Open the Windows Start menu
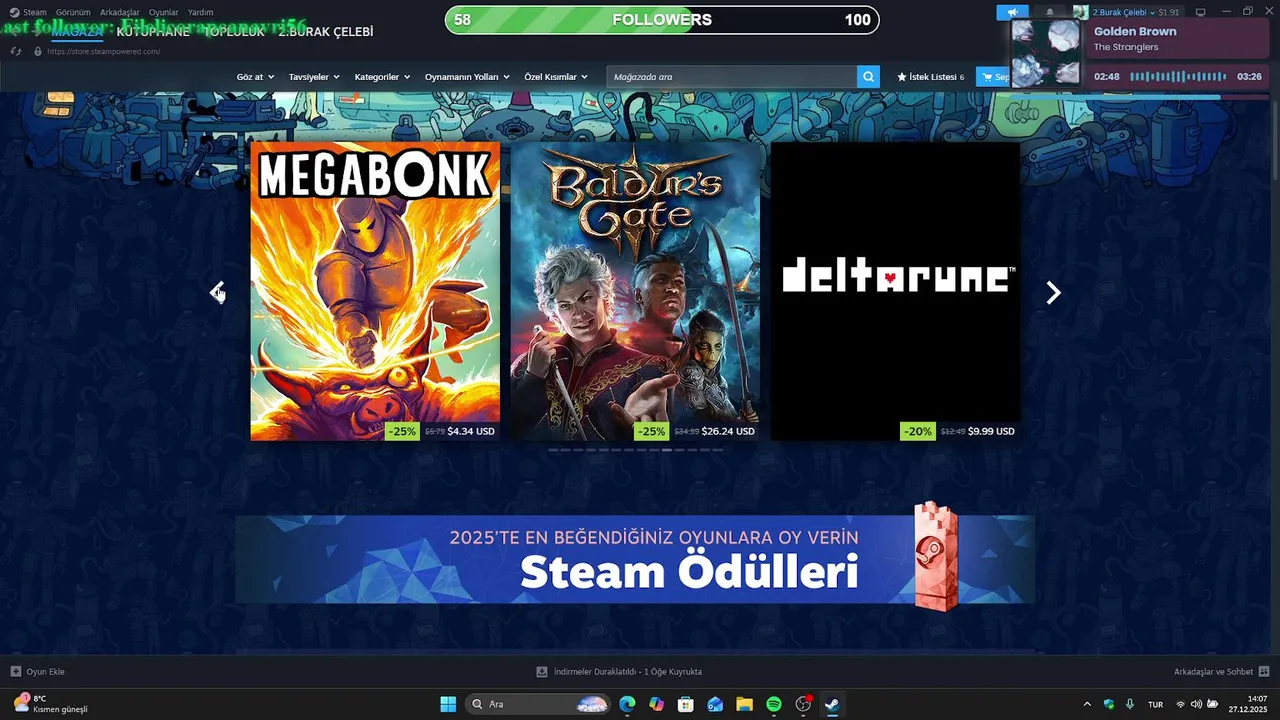The height and width of the screenshot is (720, 1280). pyautogui.click(x=448, y=704)
